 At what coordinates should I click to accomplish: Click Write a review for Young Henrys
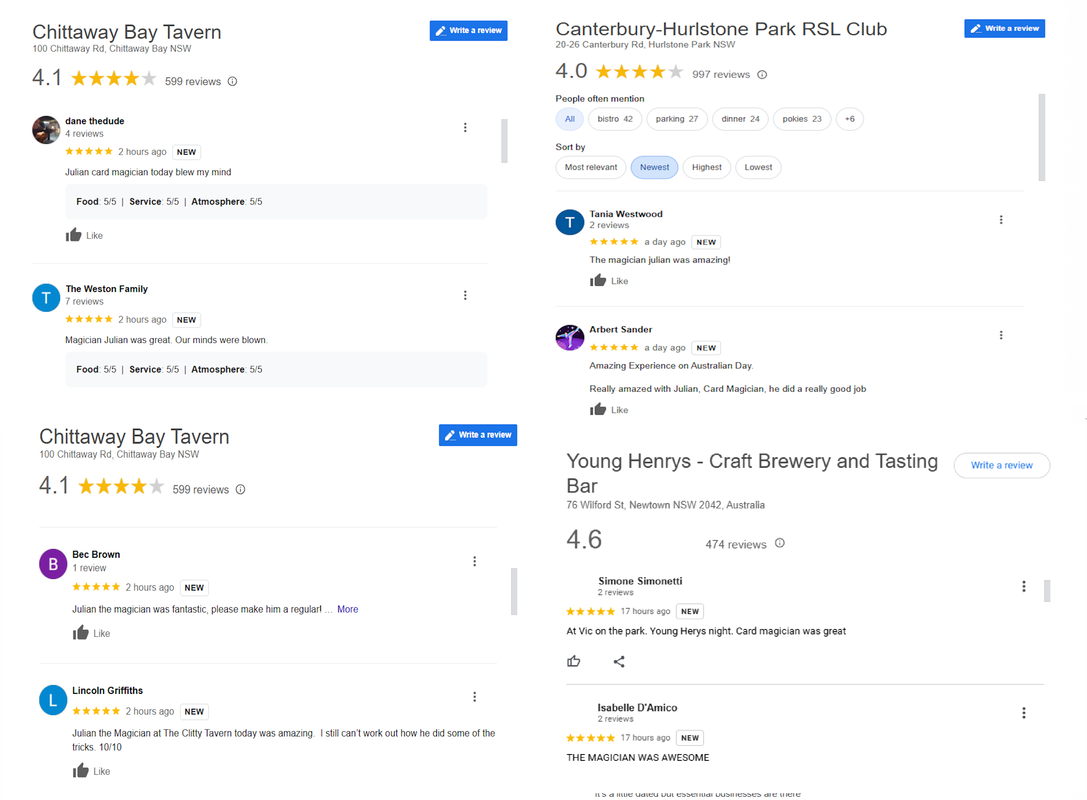coord(1002,465)
